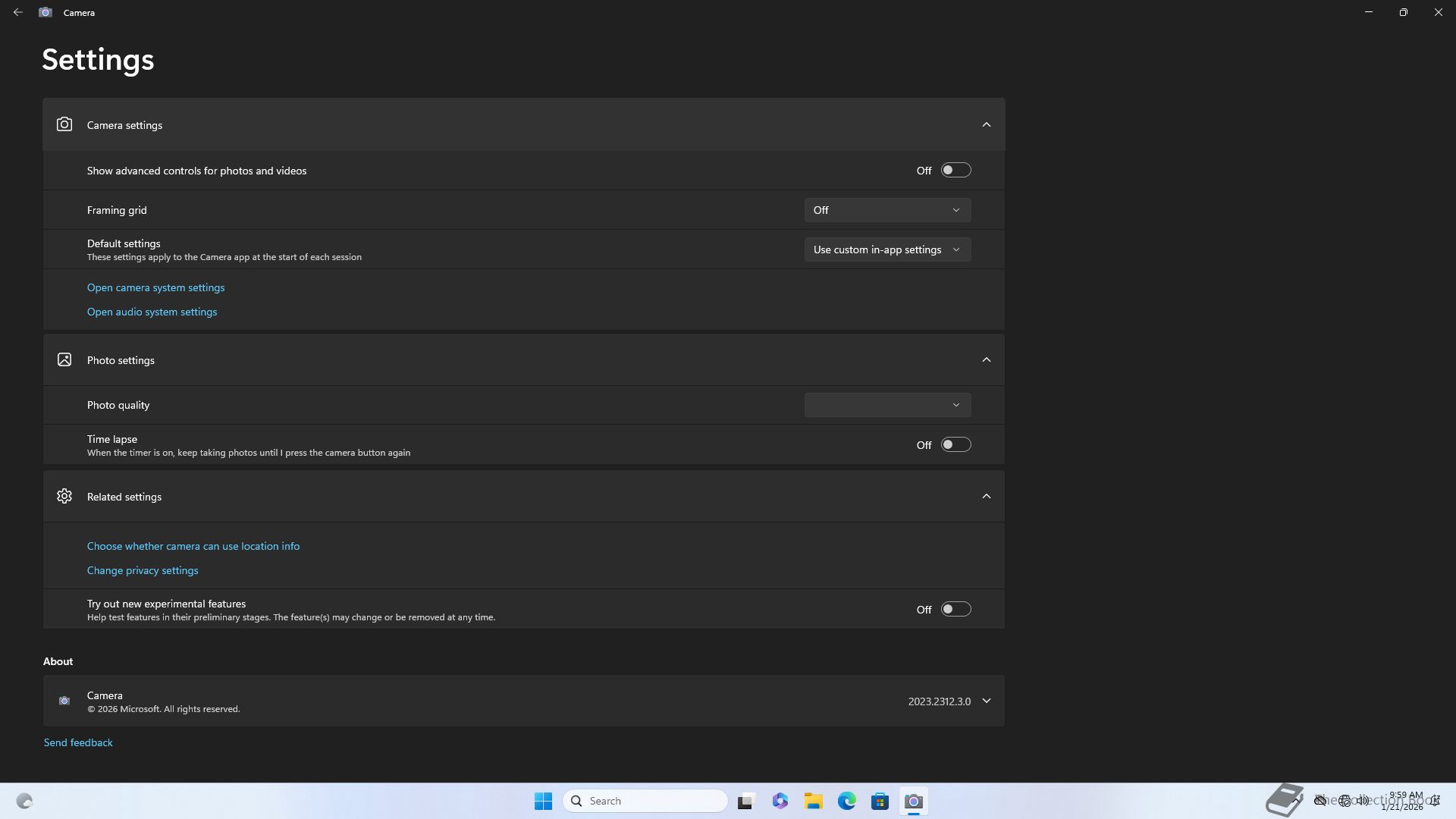1456x819 pixels.
Task: Click the taskbar Search box
Action: pos(645,801)
